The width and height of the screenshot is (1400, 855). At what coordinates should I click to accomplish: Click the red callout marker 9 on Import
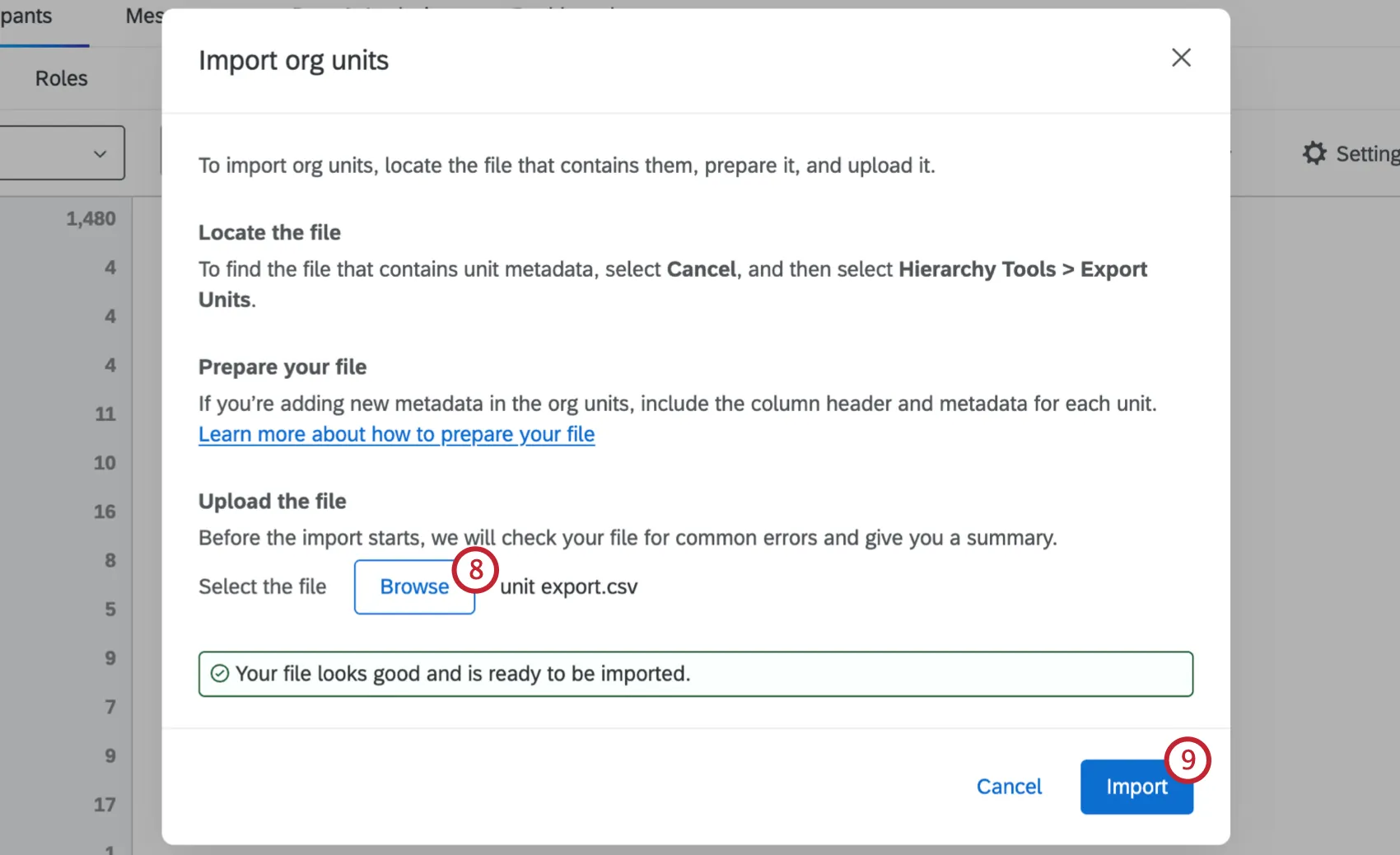click(1188, 759)
